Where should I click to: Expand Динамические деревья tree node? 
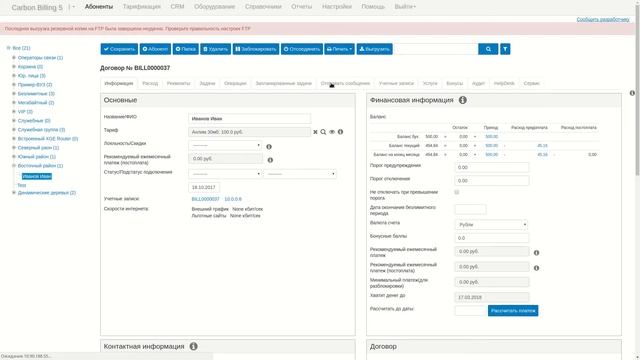(x=14, y=193)
